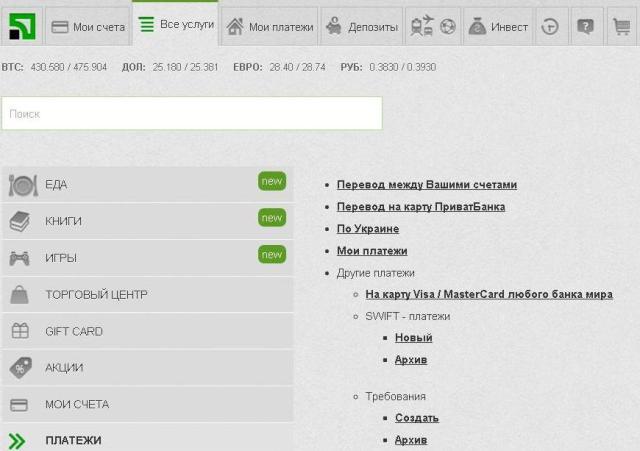Open the КНИГИ category
Viewport: 640px width, 451px height.
click(x=148, y=221)
